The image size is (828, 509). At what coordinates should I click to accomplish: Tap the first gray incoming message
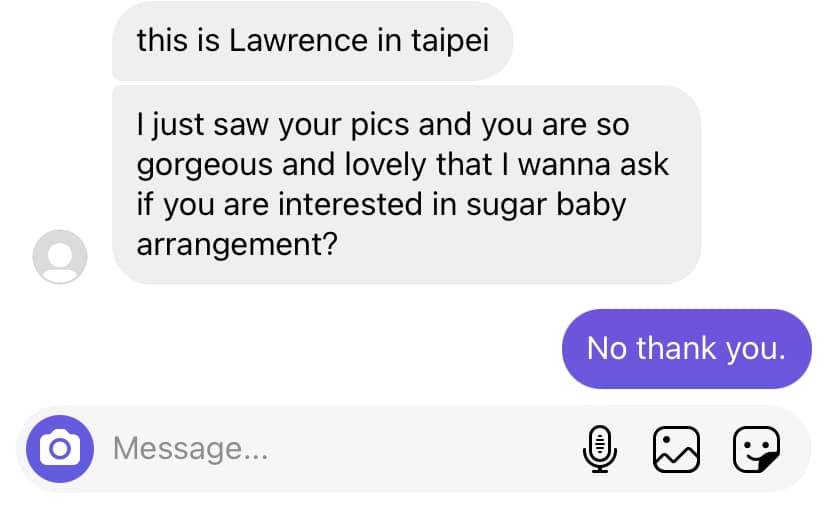click(312, 41)
